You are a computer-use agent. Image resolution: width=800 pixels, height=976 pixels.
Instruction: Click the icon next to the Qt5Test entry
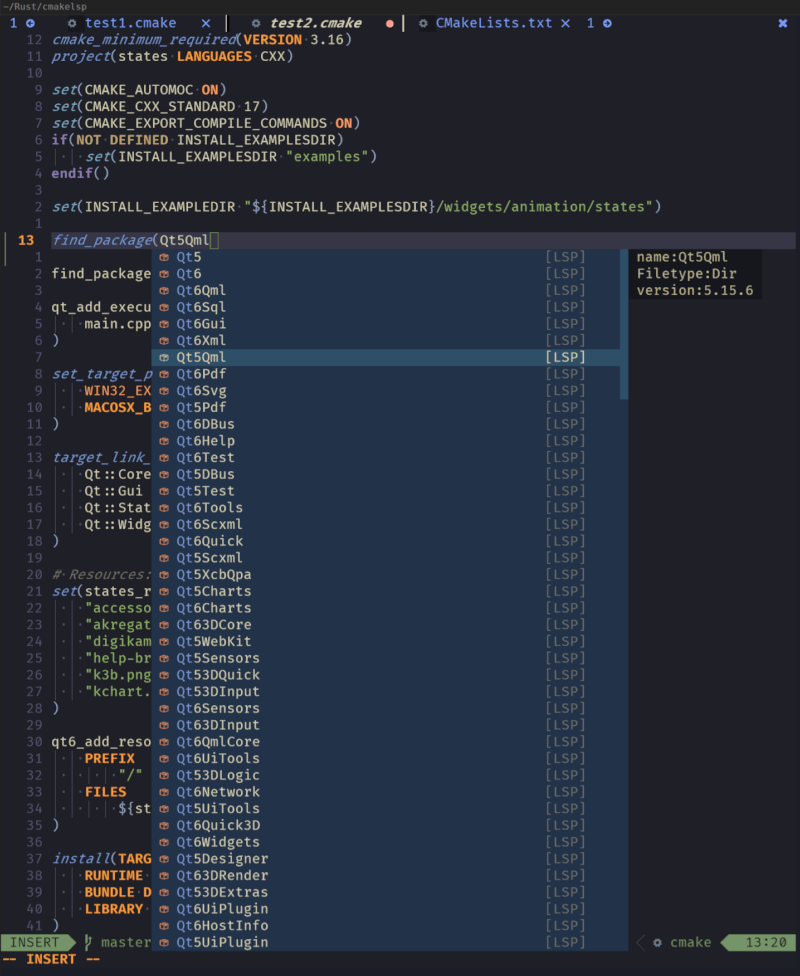[162, 490]
